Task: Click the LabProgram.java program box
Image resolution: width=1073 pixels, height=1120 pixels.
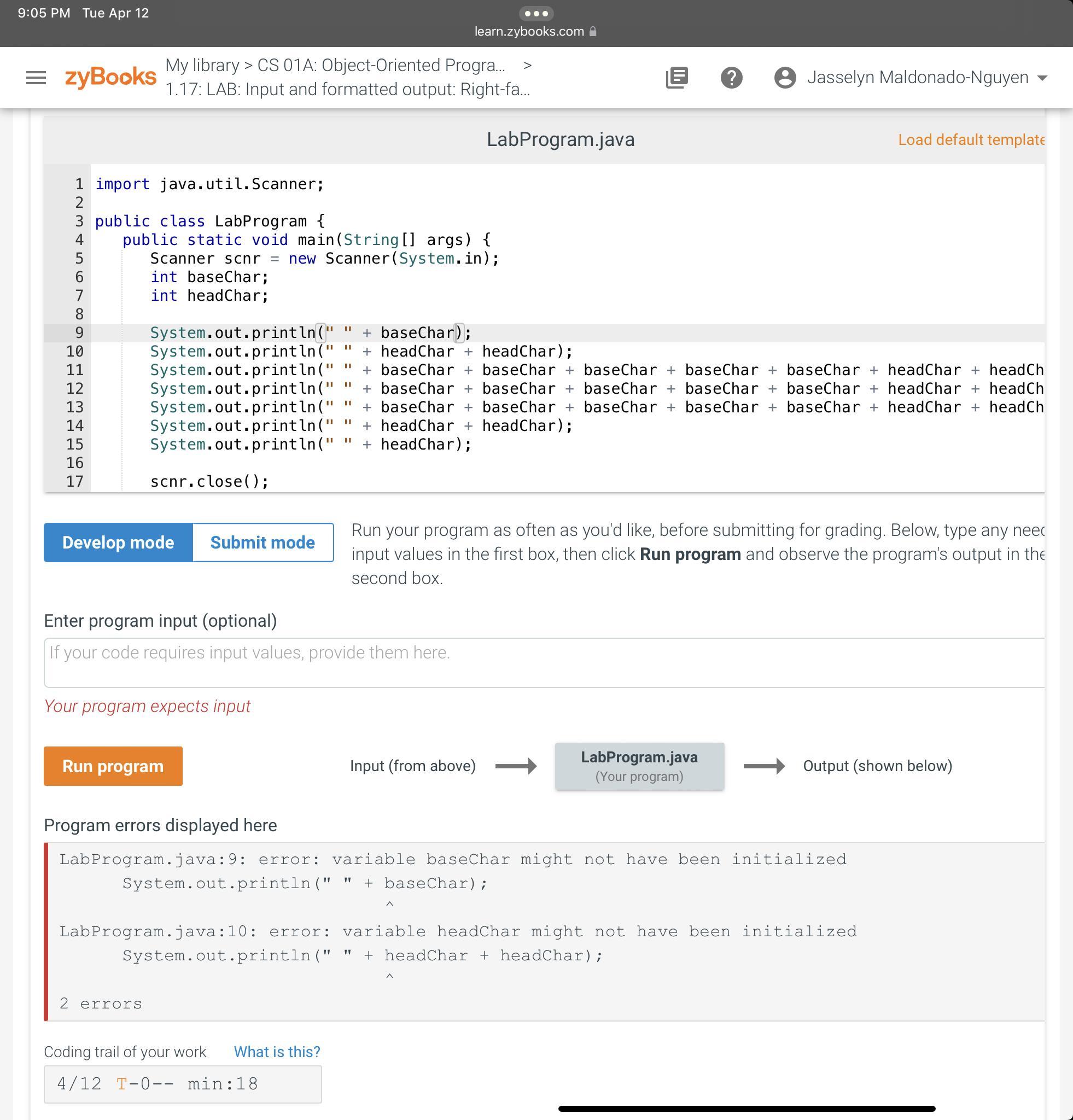Action: [x=639, y=766]
